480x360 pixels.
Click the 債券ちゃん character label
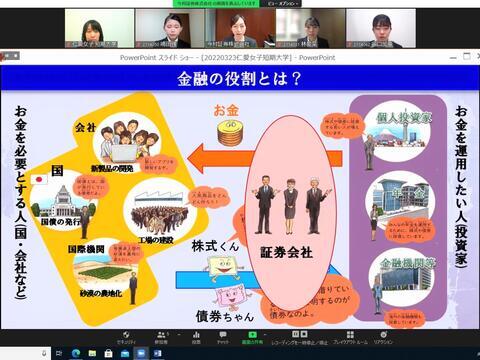pos(225,316)
